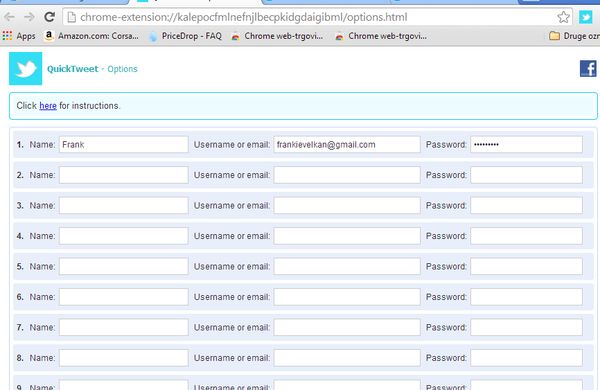This screenshot has width=600, height=390.
Task: Bookmark this page with the star icon
Action: pos(563,17)
